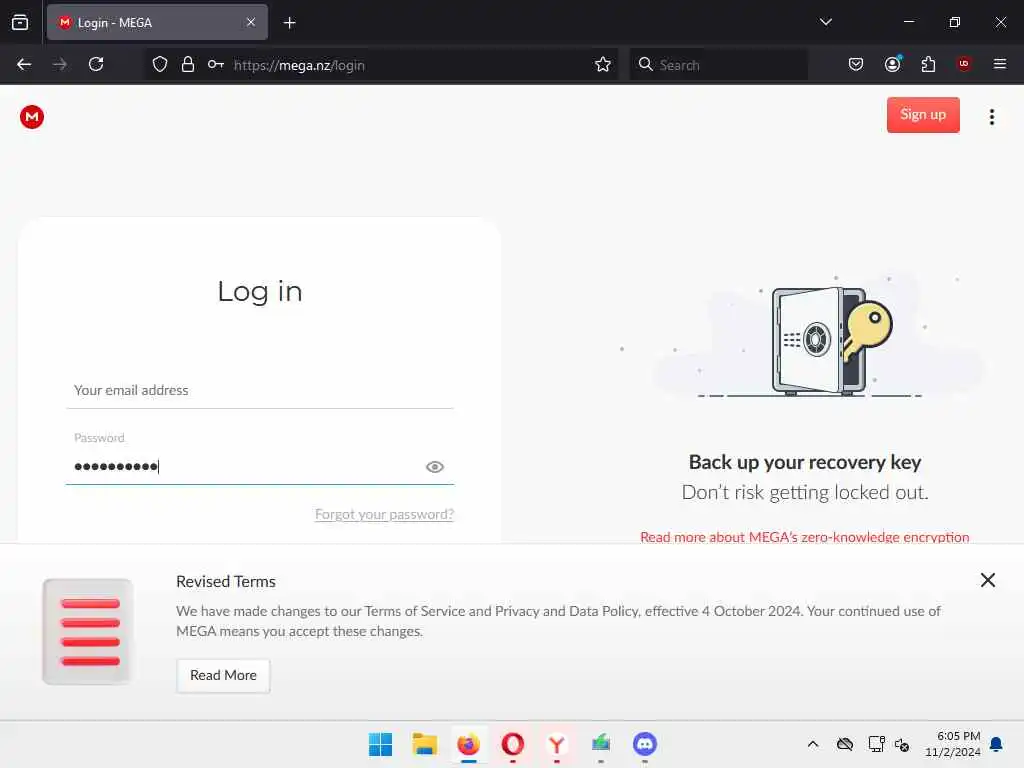Click Firefox icon in taskbar

coord(468,744)
